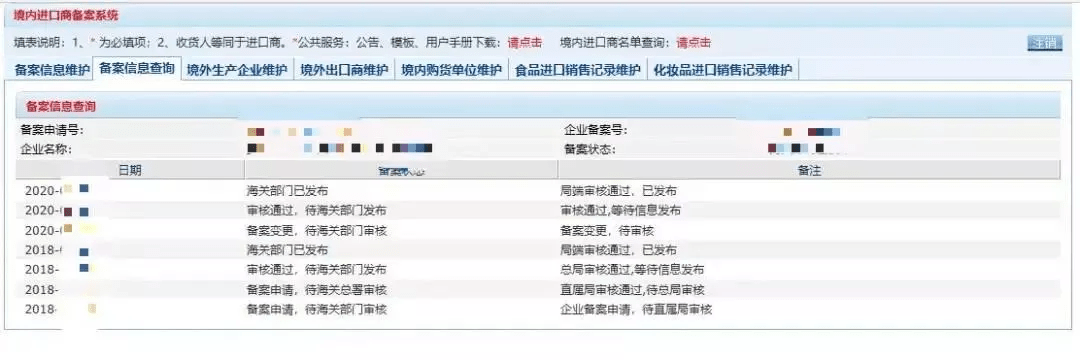
Task: Open the 境内购货单位维护 tab
Action: click(x=451, y=70)
